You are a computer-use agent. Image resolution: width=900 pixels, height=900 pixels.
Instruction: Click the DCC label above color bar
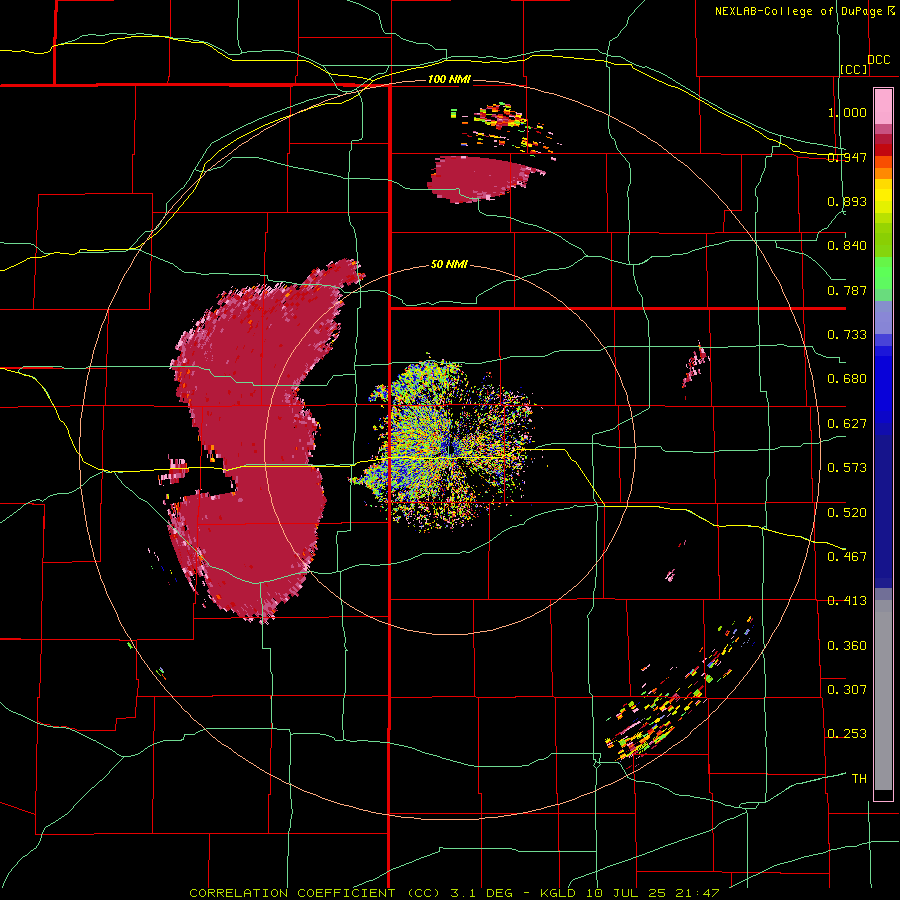878,59
